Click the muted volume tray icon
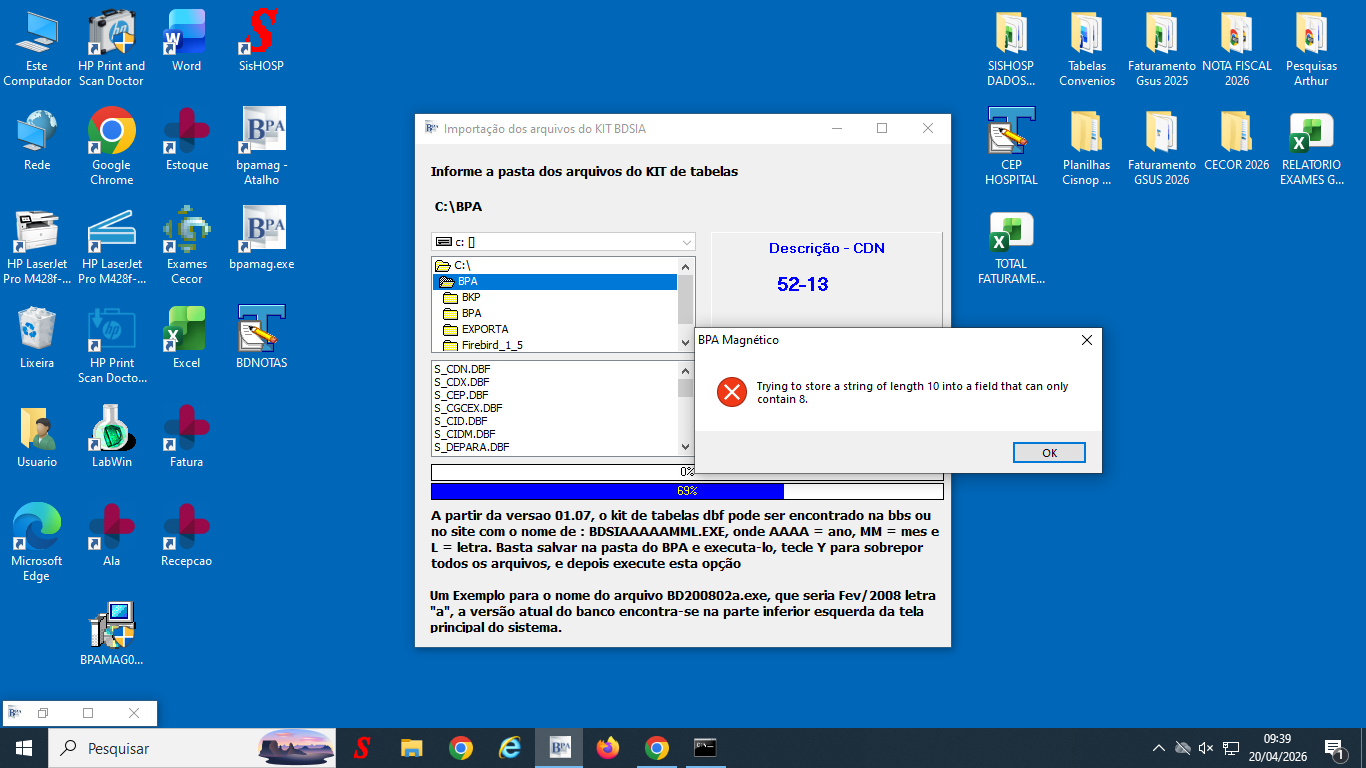Screen dimensions: 1366x768 pos(1206,747)
